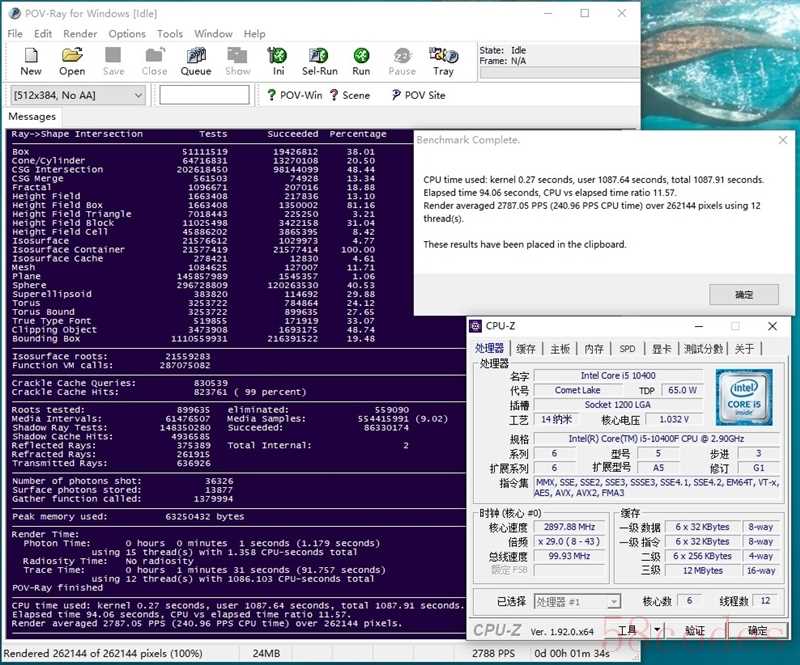Expand the CPU-Z processor selection dropdown
800x665 pixels.
coord(614,602)
